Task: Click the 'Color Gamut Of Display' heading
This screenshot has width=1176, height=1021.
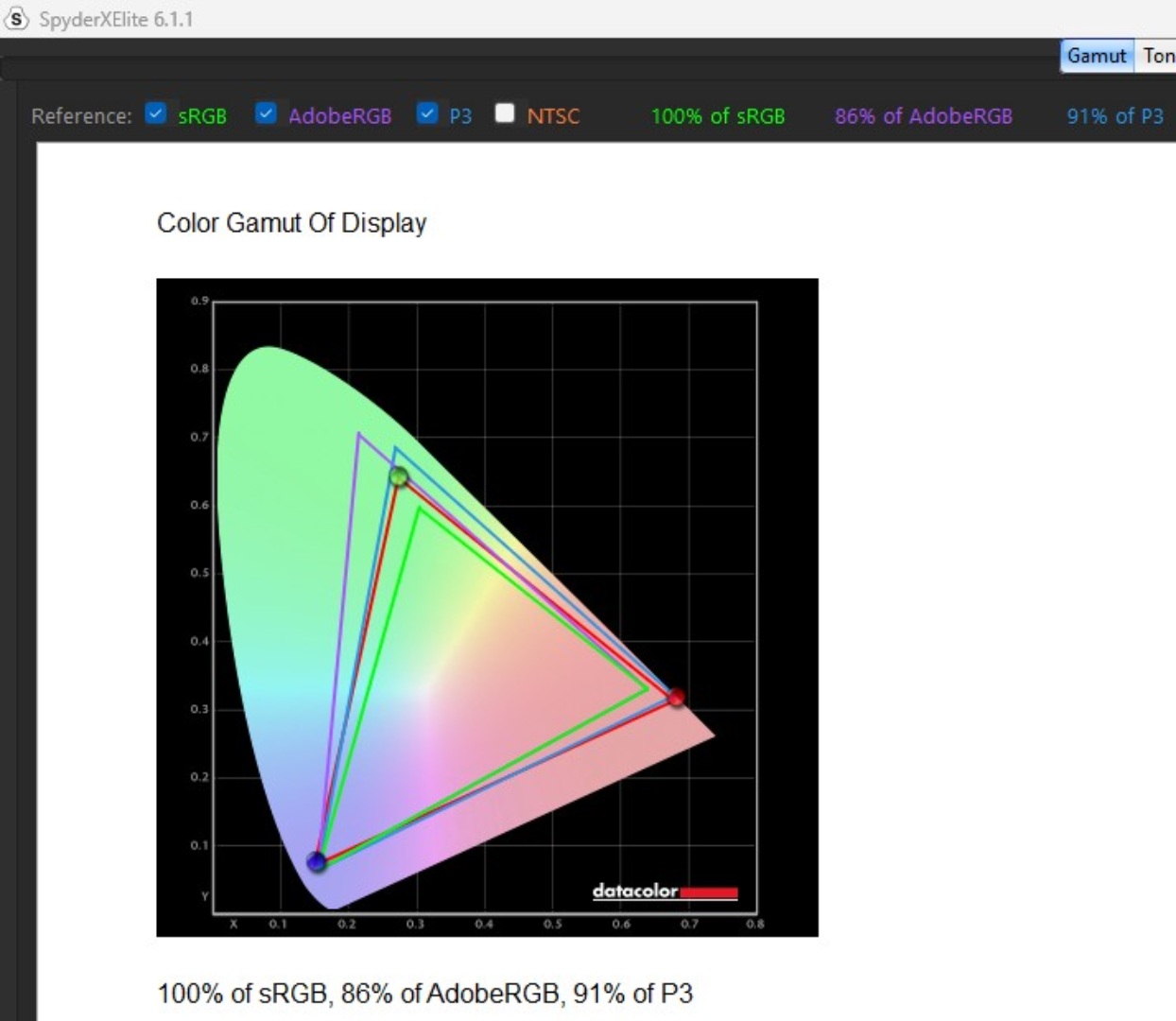Action: [292, 223]
